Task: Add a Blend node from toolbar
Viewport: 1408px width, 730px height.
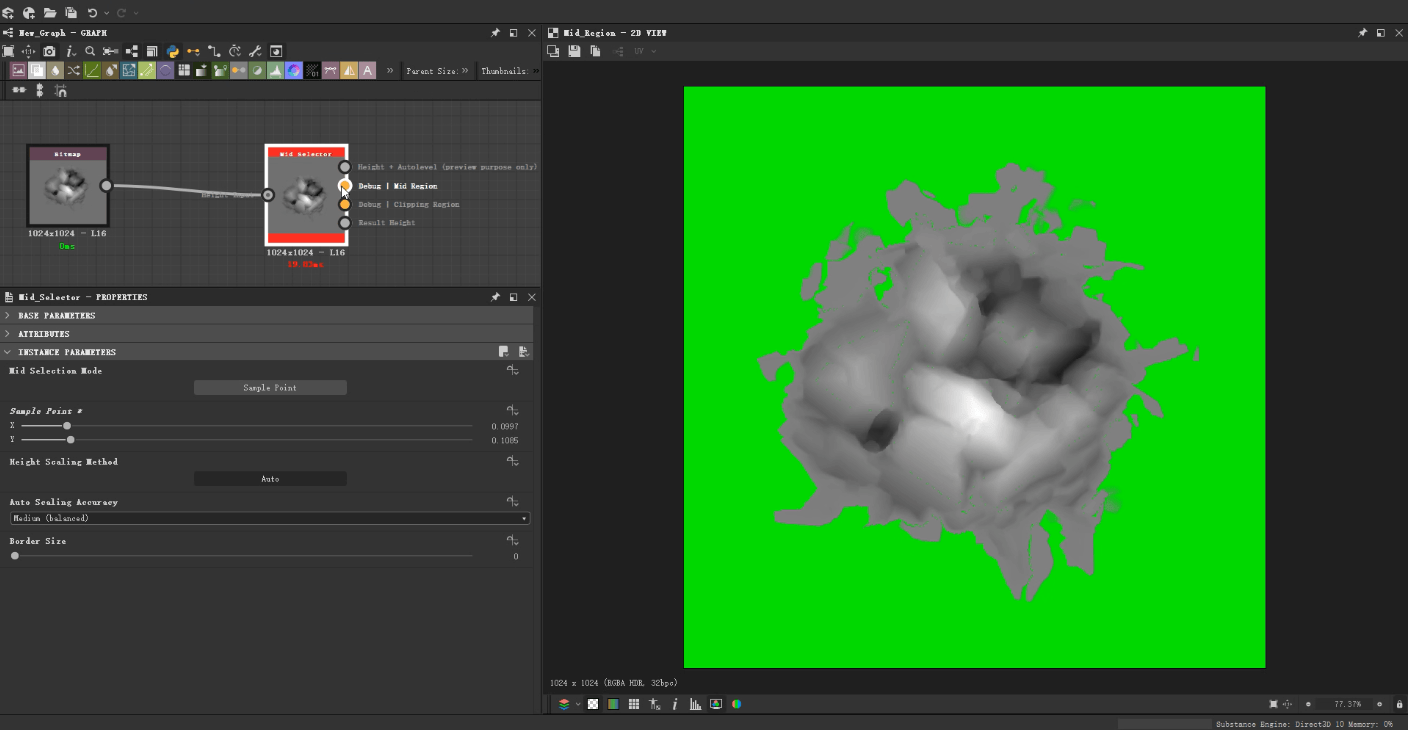Action: [36, 70]
